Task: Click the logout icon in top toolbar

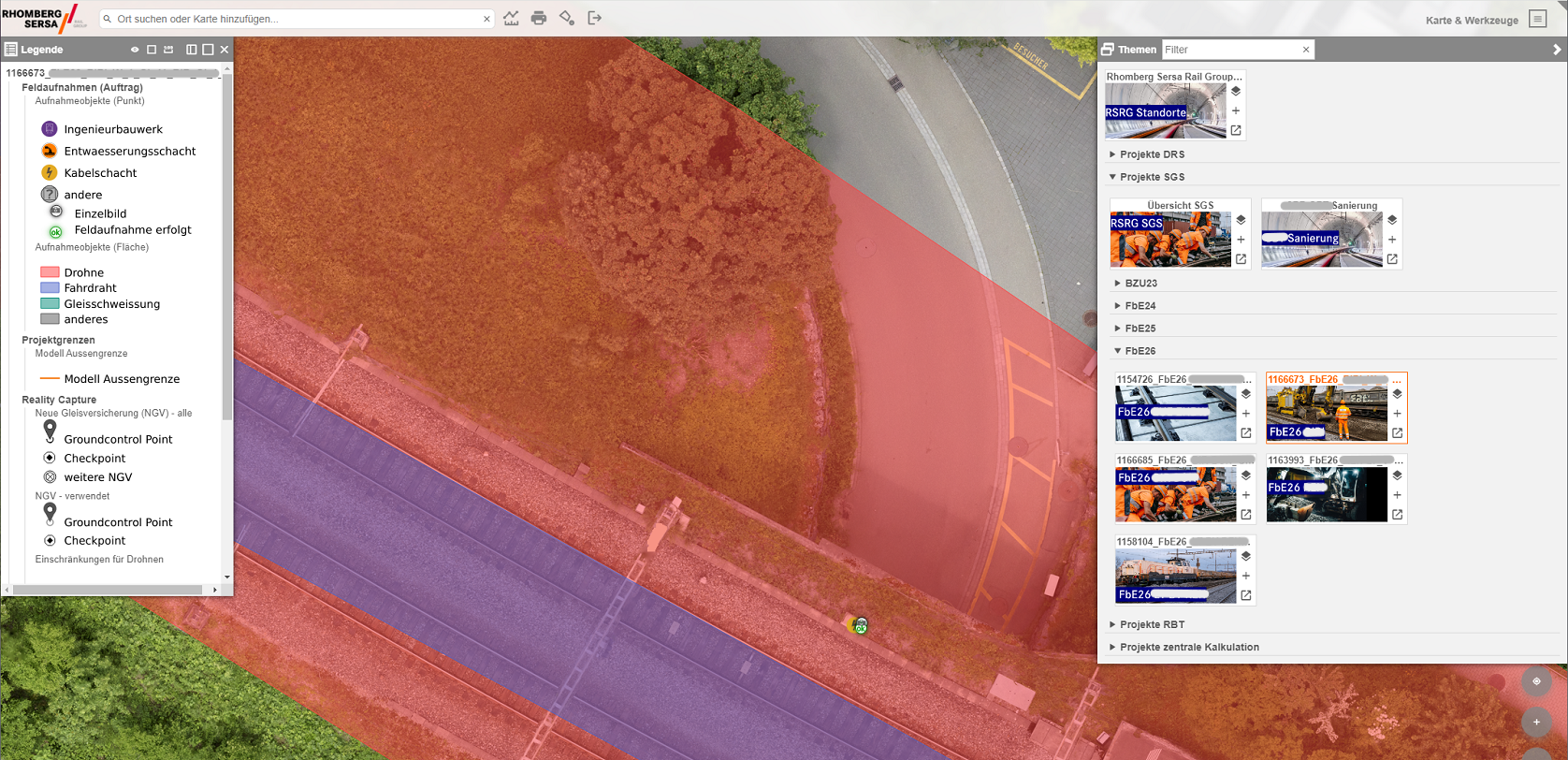Action: coord(594,18)
